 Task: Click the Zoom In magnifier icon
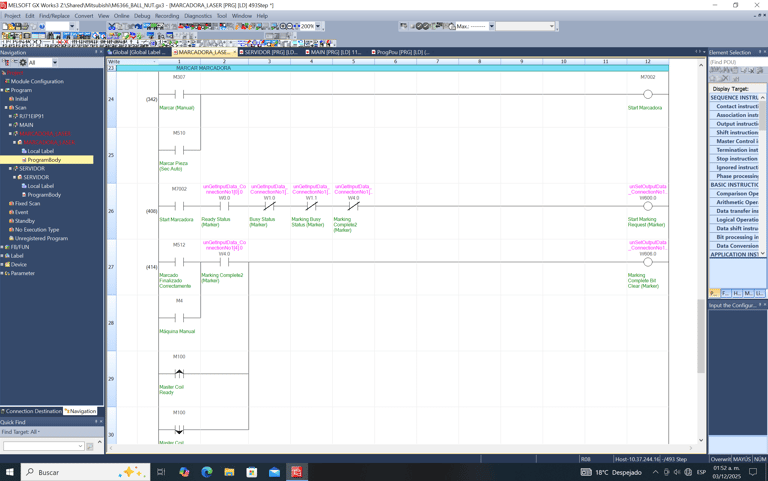283,26
